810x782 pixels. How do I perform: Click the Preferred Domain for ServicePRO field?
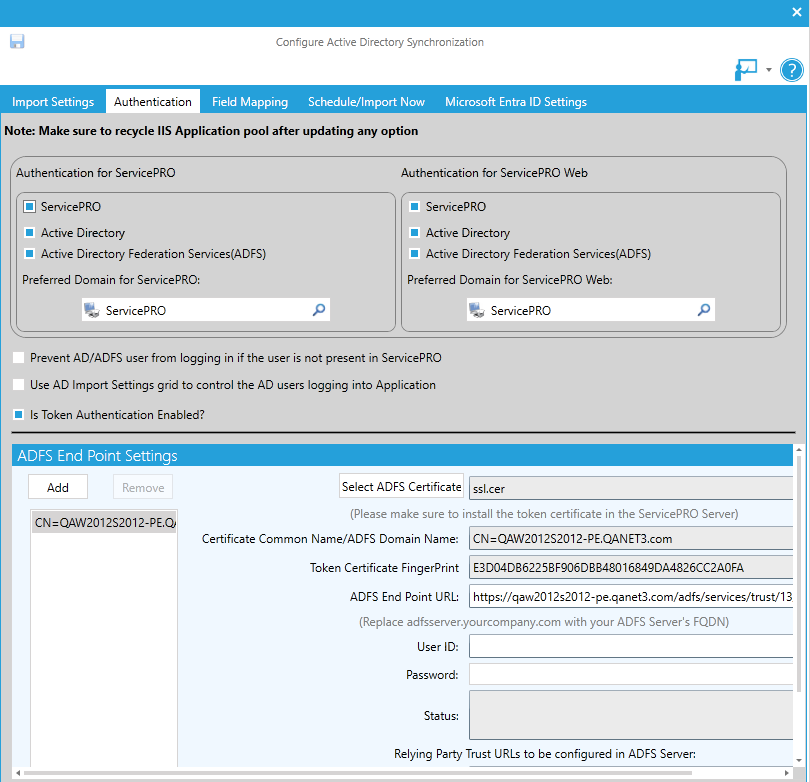point(206,310)
